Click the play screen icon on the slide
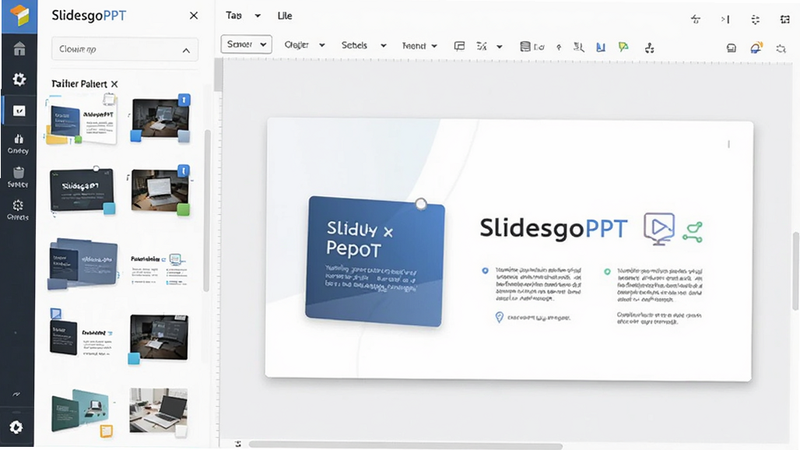This screenshot has height=450, width=800. [x=659, y=229]
